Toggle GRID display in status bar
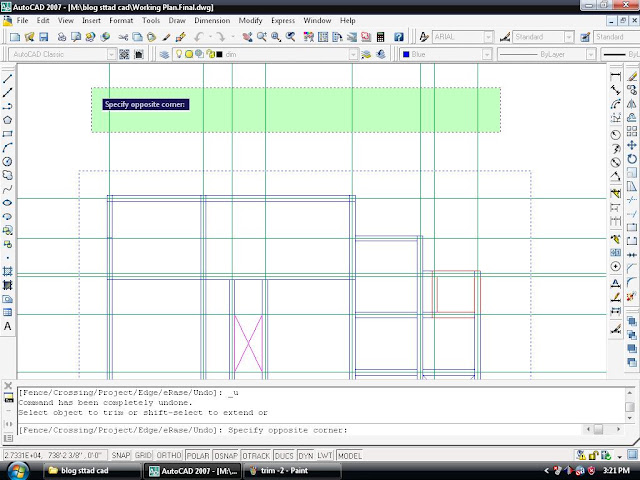 coord(143,455)
